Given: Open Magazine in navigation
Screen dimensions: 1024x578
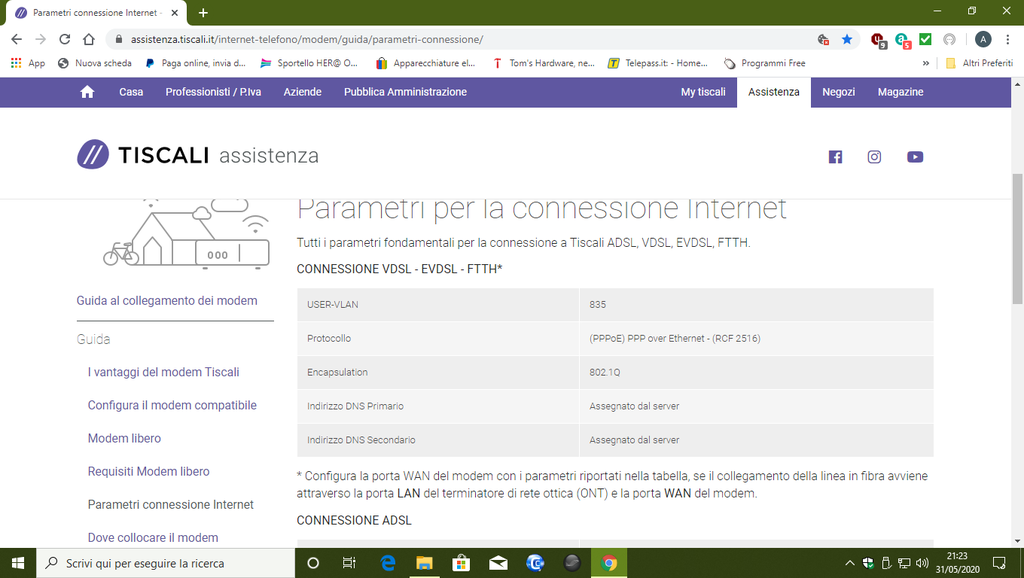Looking at the screenshot, I should pyautogui.click(x=901, y=92).
